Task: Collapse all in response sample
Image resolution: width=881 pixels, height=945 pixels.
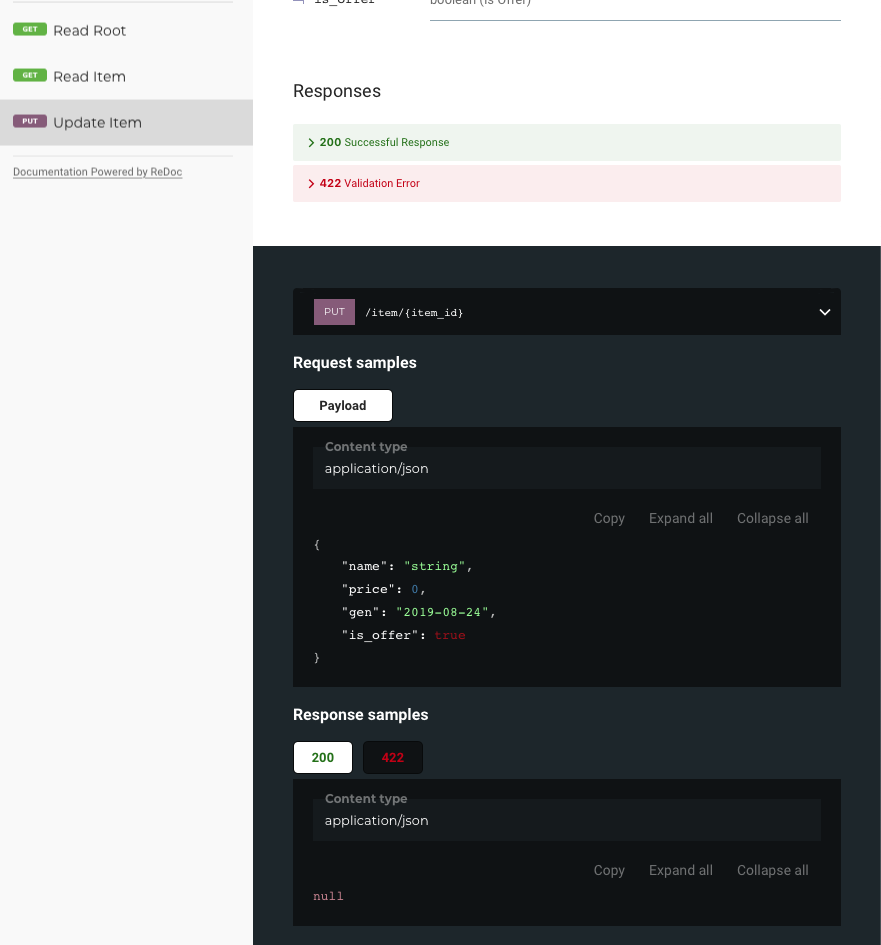Action: click(773, 870)
